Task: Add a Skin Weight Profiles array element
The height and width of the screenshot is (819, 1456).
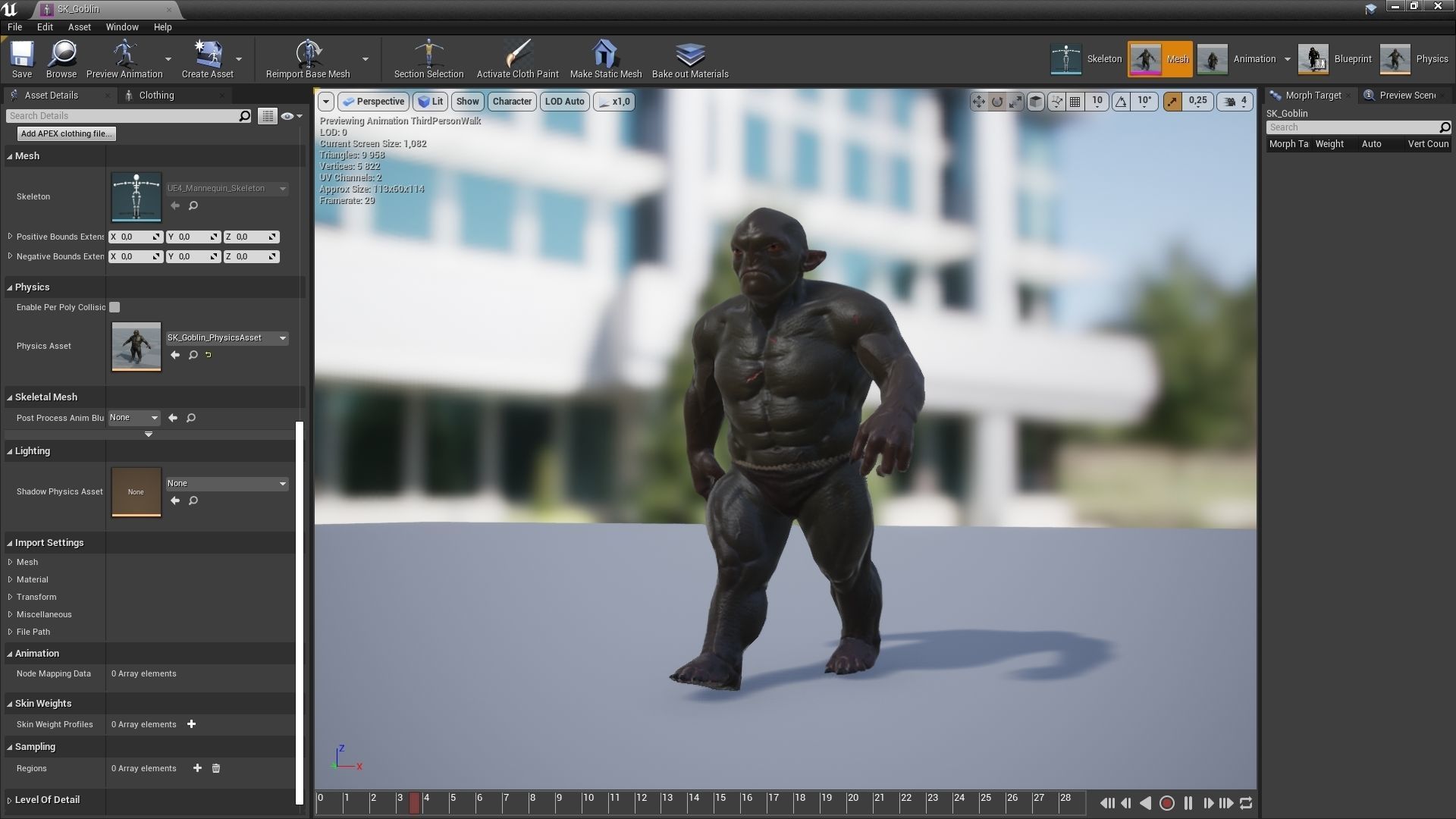Action: pyautogui.click(x=192, y=724)
